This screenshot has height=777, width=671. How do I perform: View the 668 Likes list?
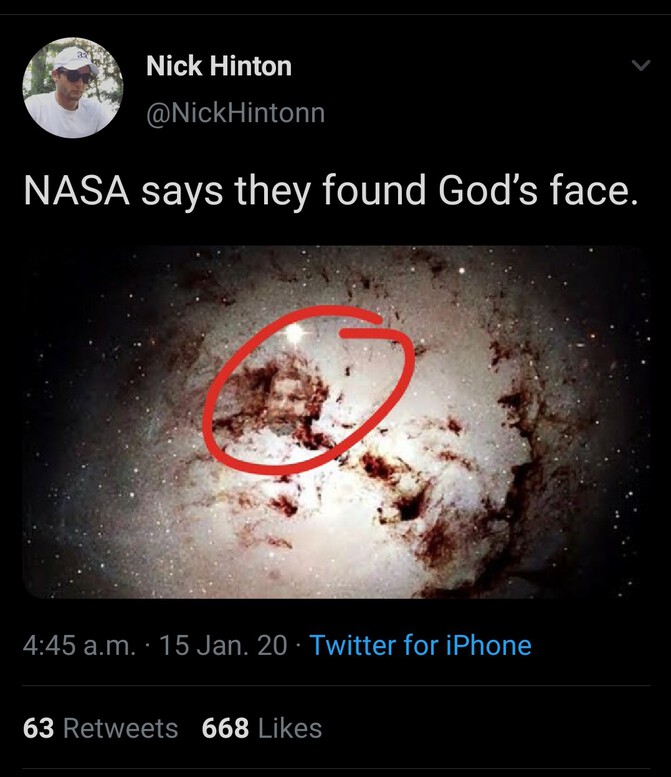(x=262, y=727)
